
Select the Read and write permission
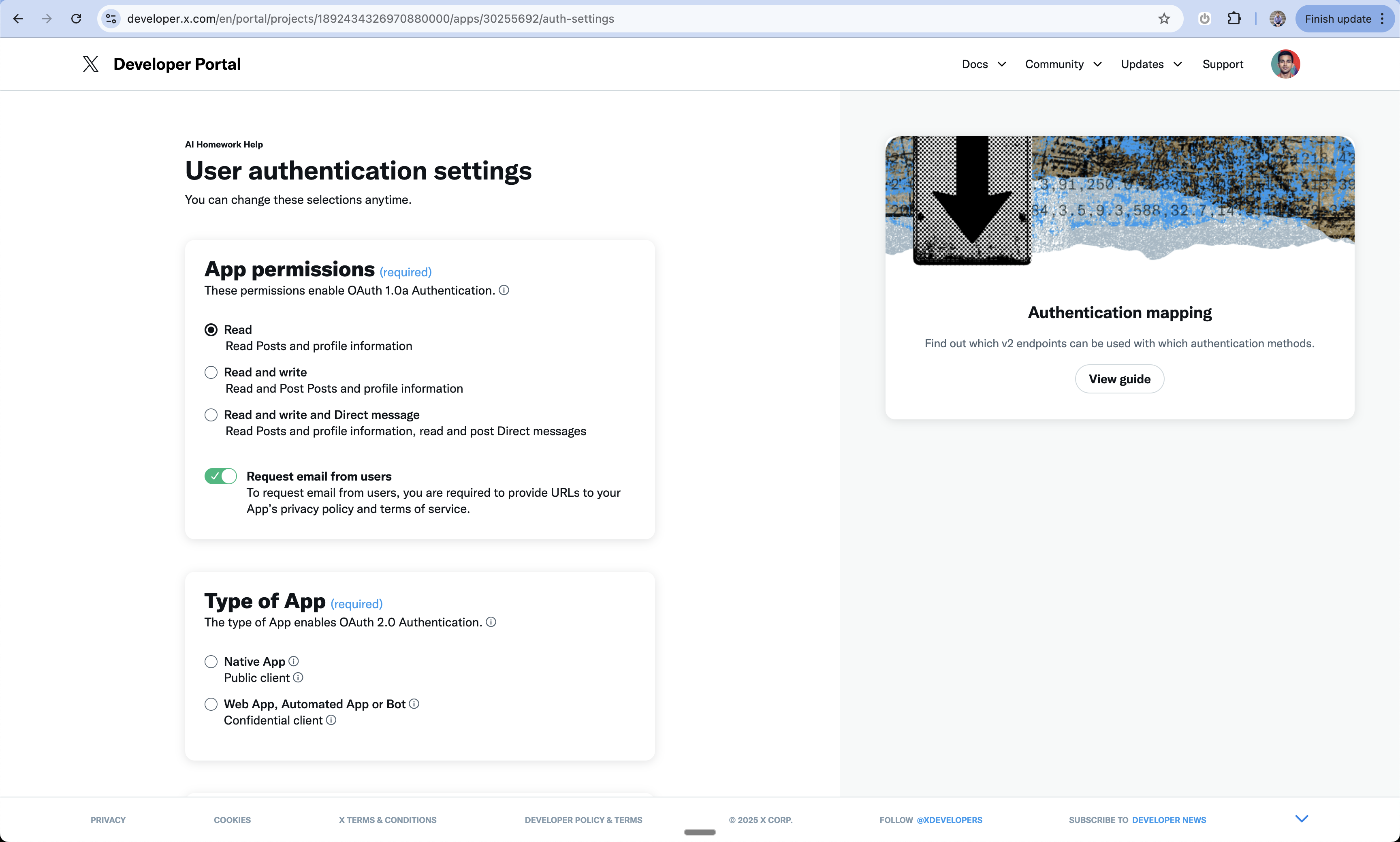click(x=211, y=373)
